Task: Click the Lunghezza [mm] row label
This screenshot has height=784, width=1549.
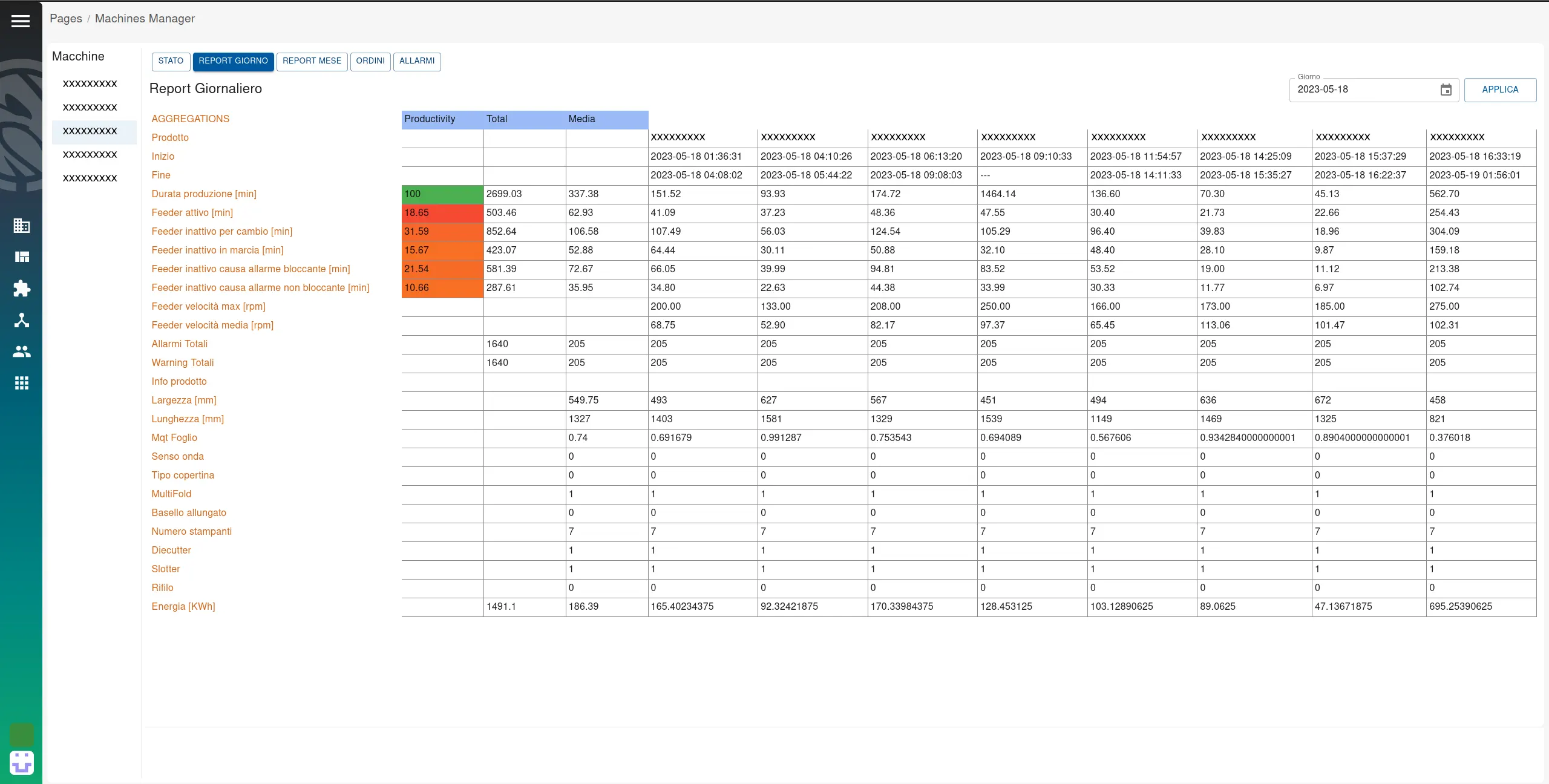Action: [x=188, y=419]
